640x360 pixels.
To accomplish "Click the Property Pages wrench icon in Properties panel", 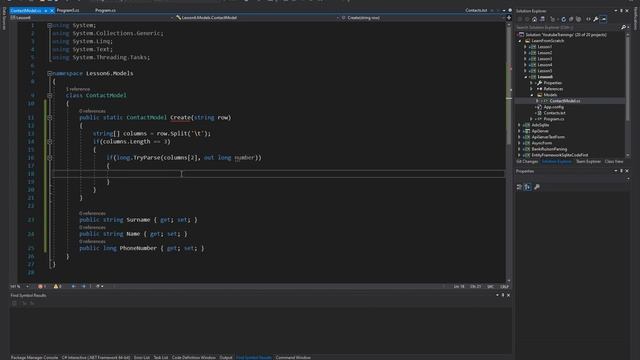I will [x=537, y=187].
